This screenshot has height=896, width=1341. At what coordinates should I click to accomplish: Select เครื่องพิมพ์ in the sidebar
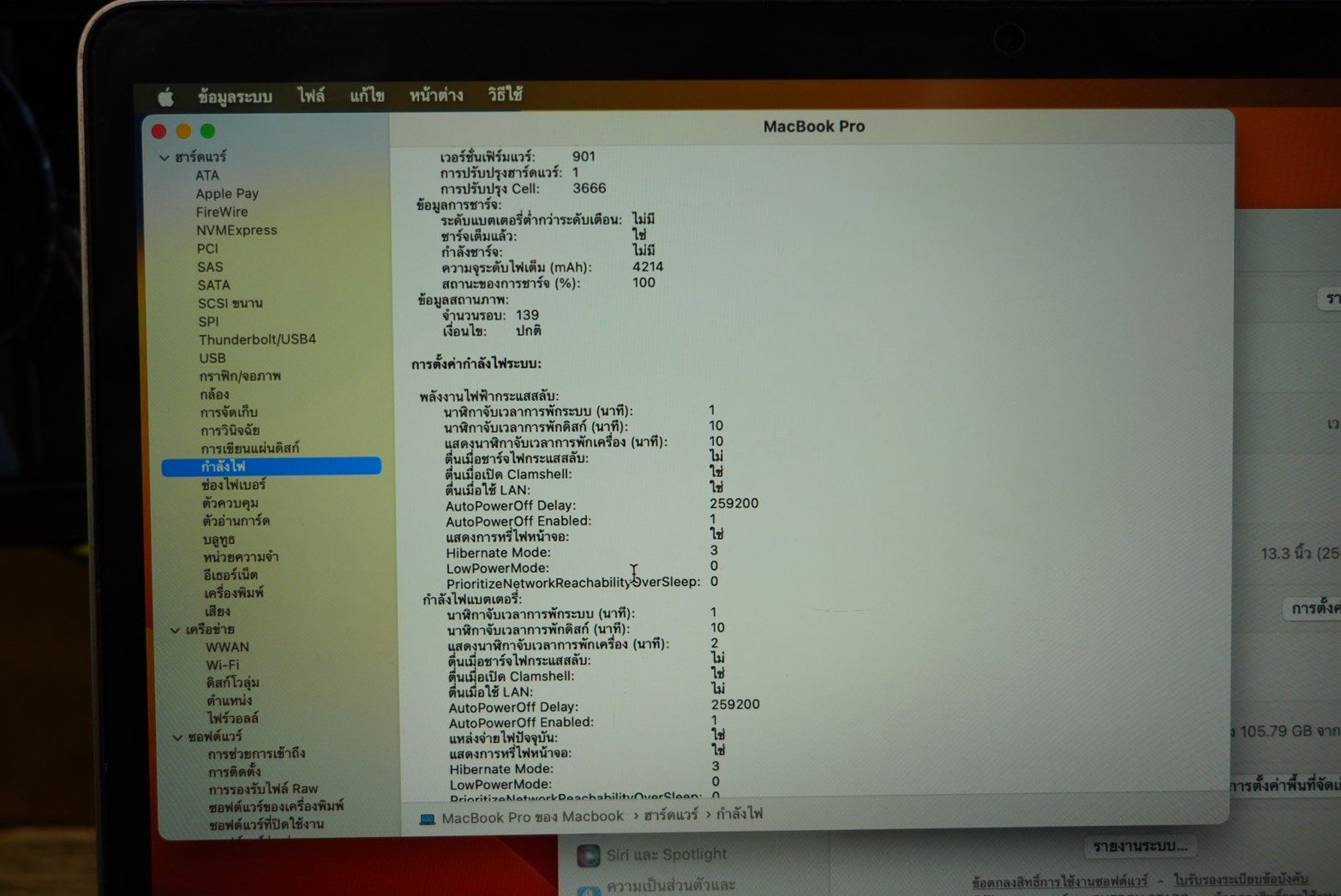[x=234, y=594]
